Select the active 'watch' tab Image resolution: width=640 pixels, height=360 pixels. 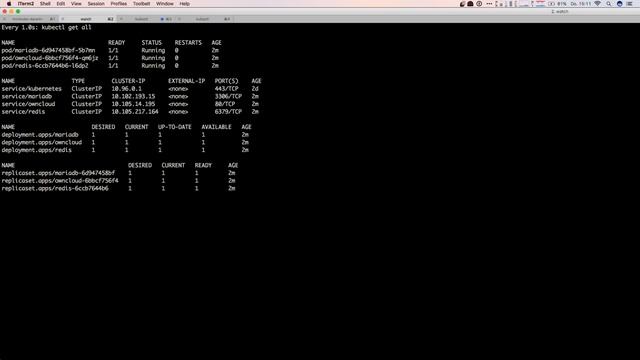(89, 19)
